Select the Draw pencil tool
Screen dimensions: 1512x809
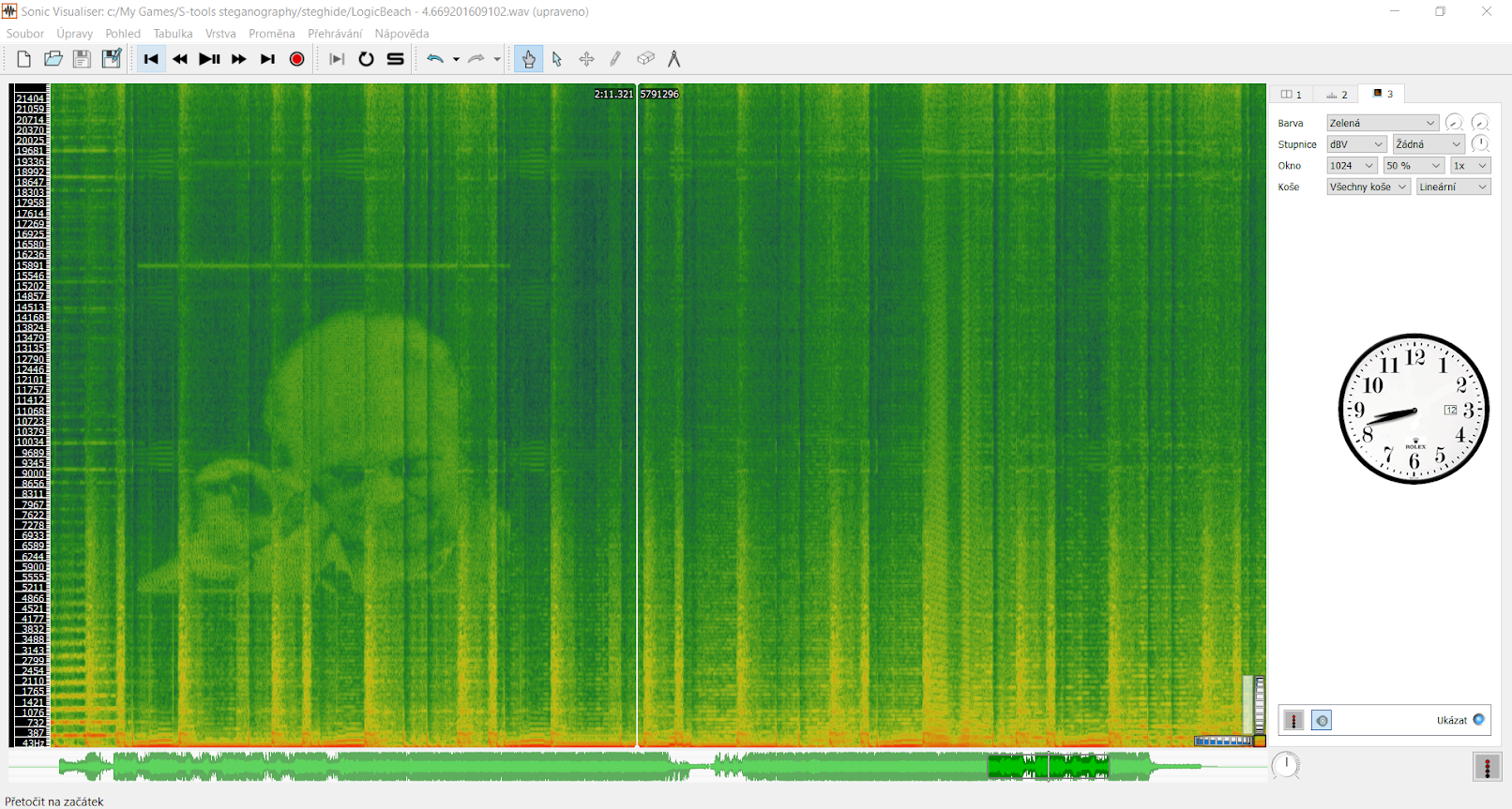tap(615, 59)
